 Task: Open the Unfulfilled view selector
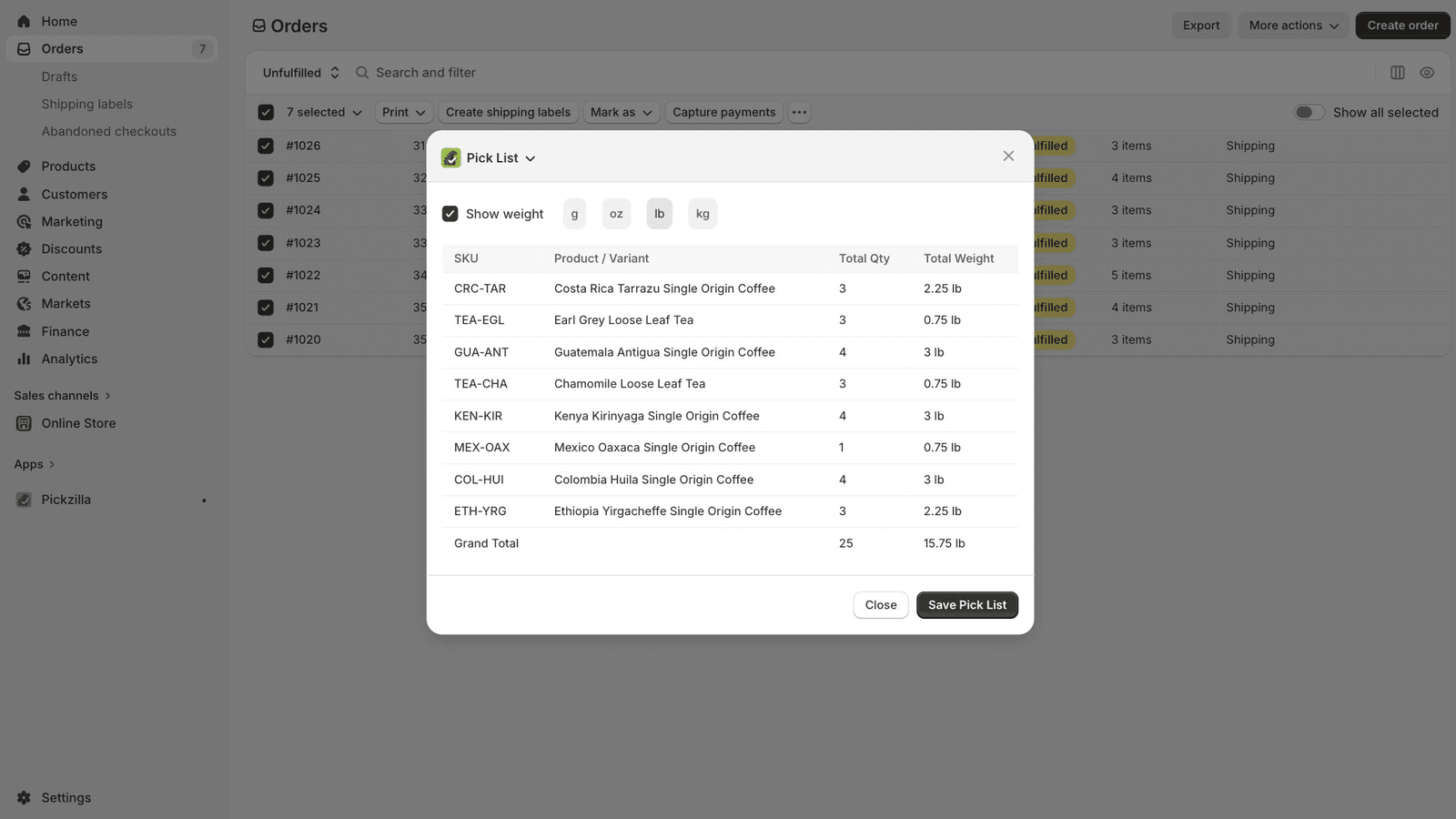tap(301, 73)
